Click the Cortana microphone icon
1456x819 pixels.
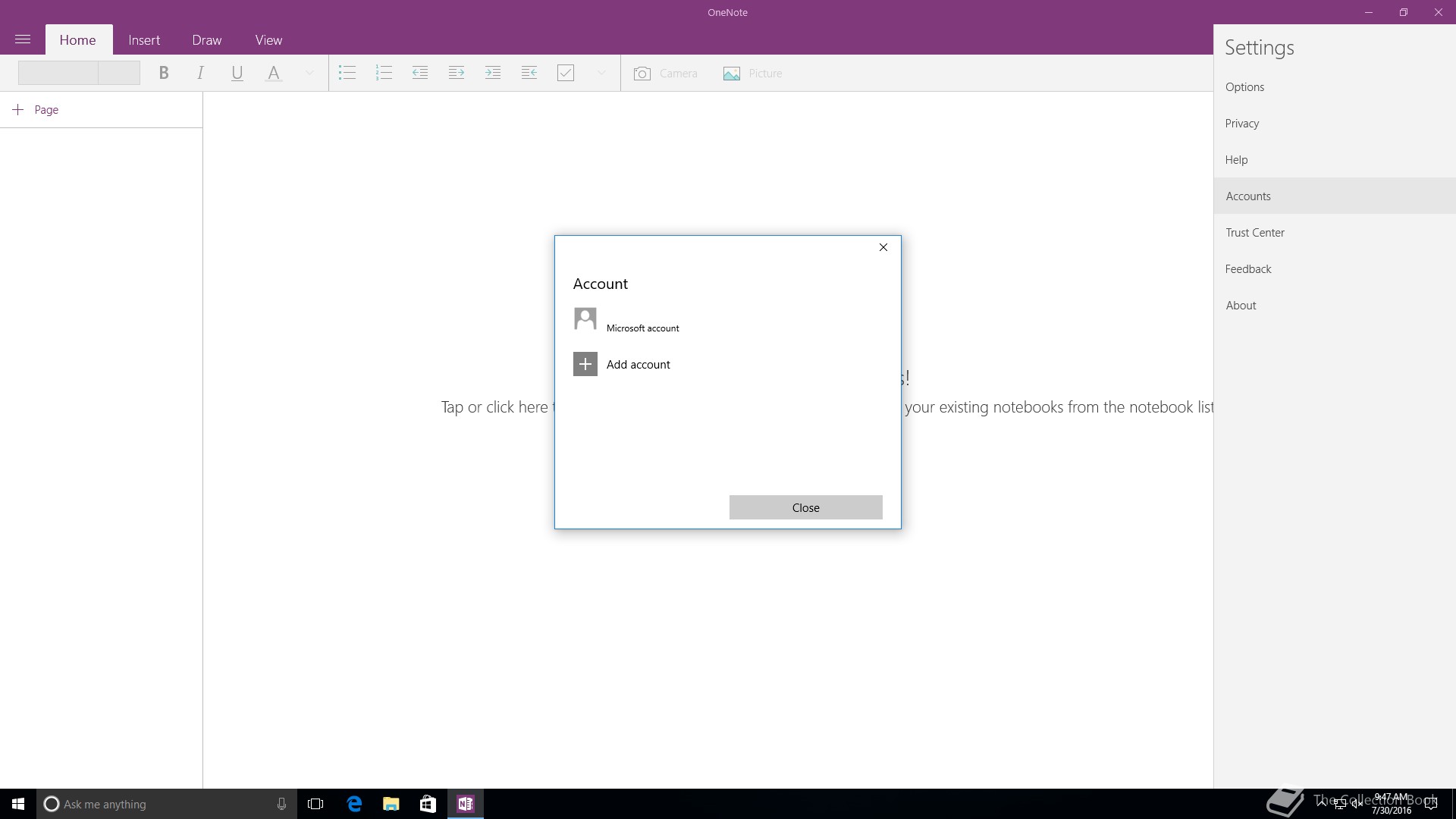point(281,804)
